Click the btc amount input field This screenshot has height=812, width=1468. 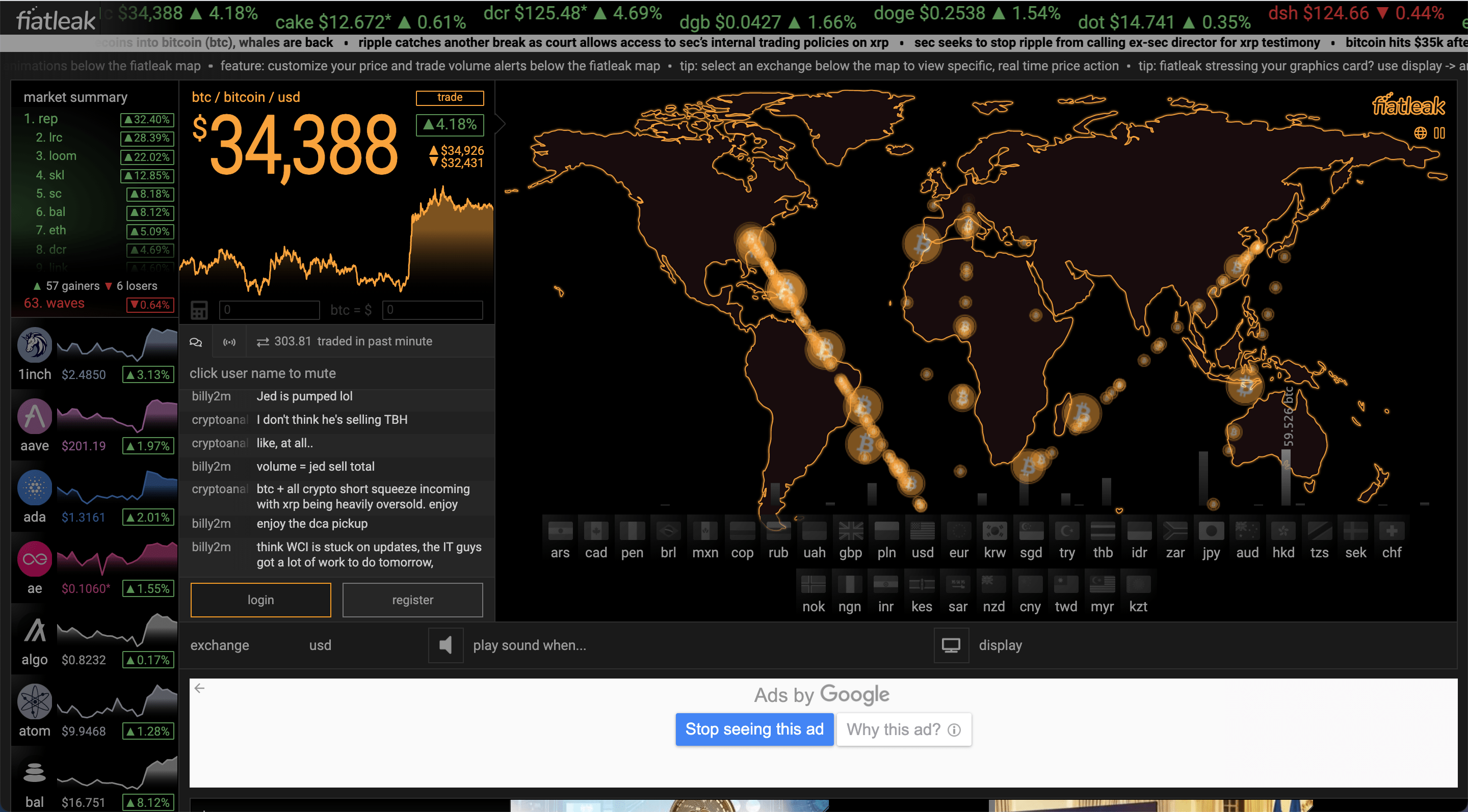pyautogui.click(x=269, y=310)
